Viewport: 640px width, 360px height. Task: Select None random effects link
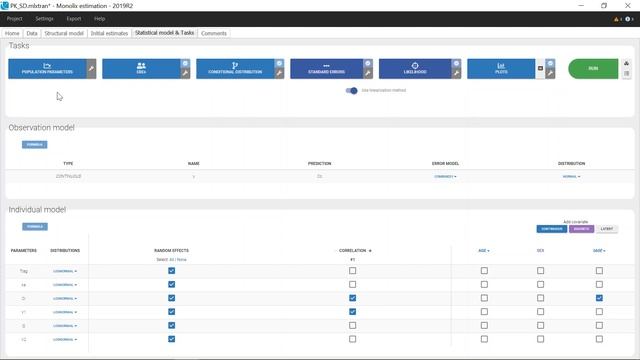coord(182,260)
